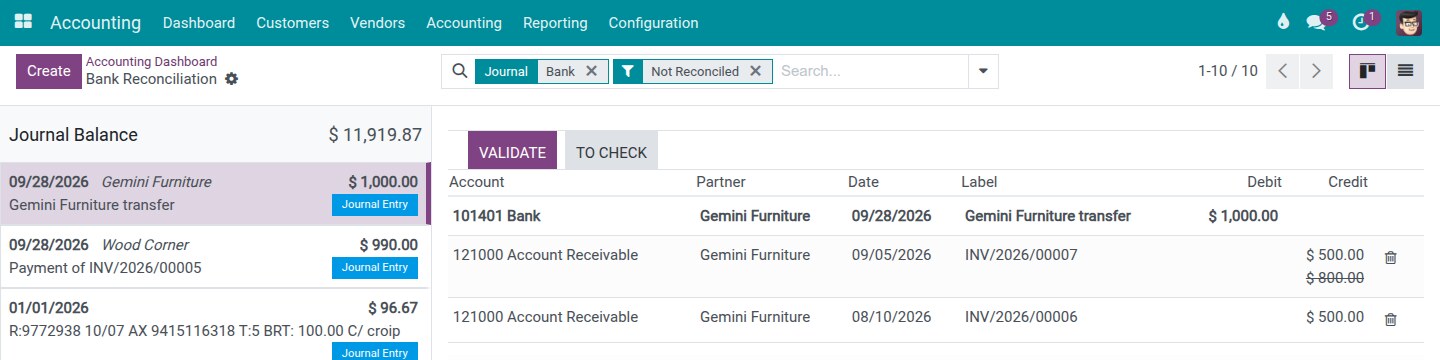Click the Debit column header
1440x360 pixels.
(1264, 182)
